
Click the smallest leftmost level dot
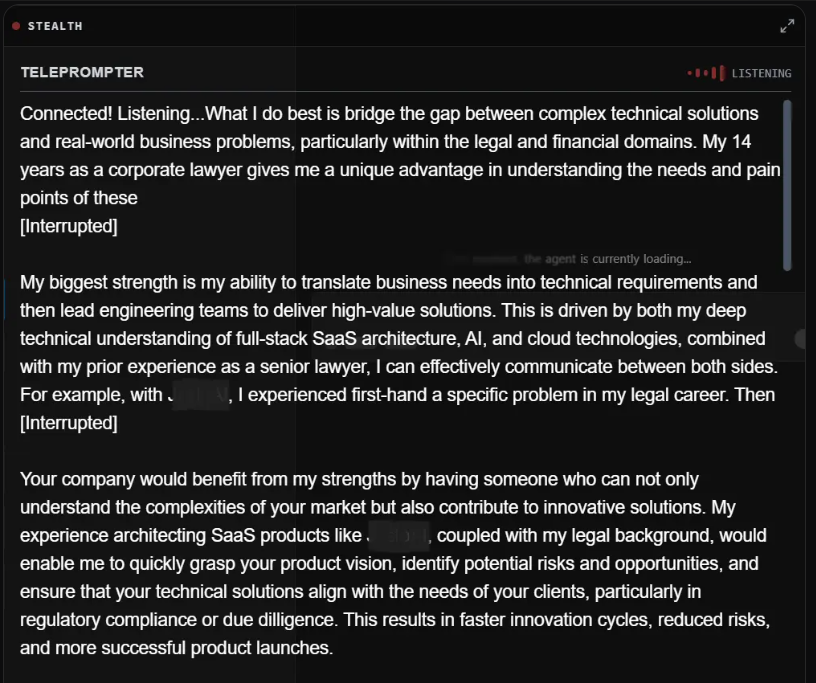pos(689,72)
